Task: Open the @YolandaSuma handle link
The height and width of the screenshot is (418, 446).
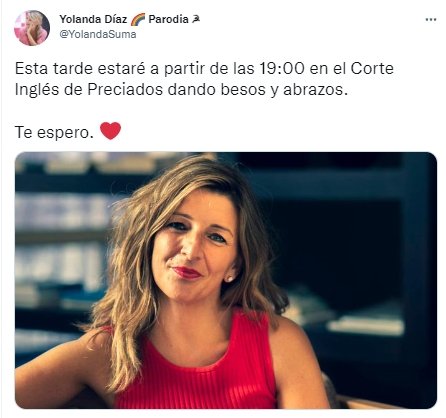Action: click(x=98, y=34)
